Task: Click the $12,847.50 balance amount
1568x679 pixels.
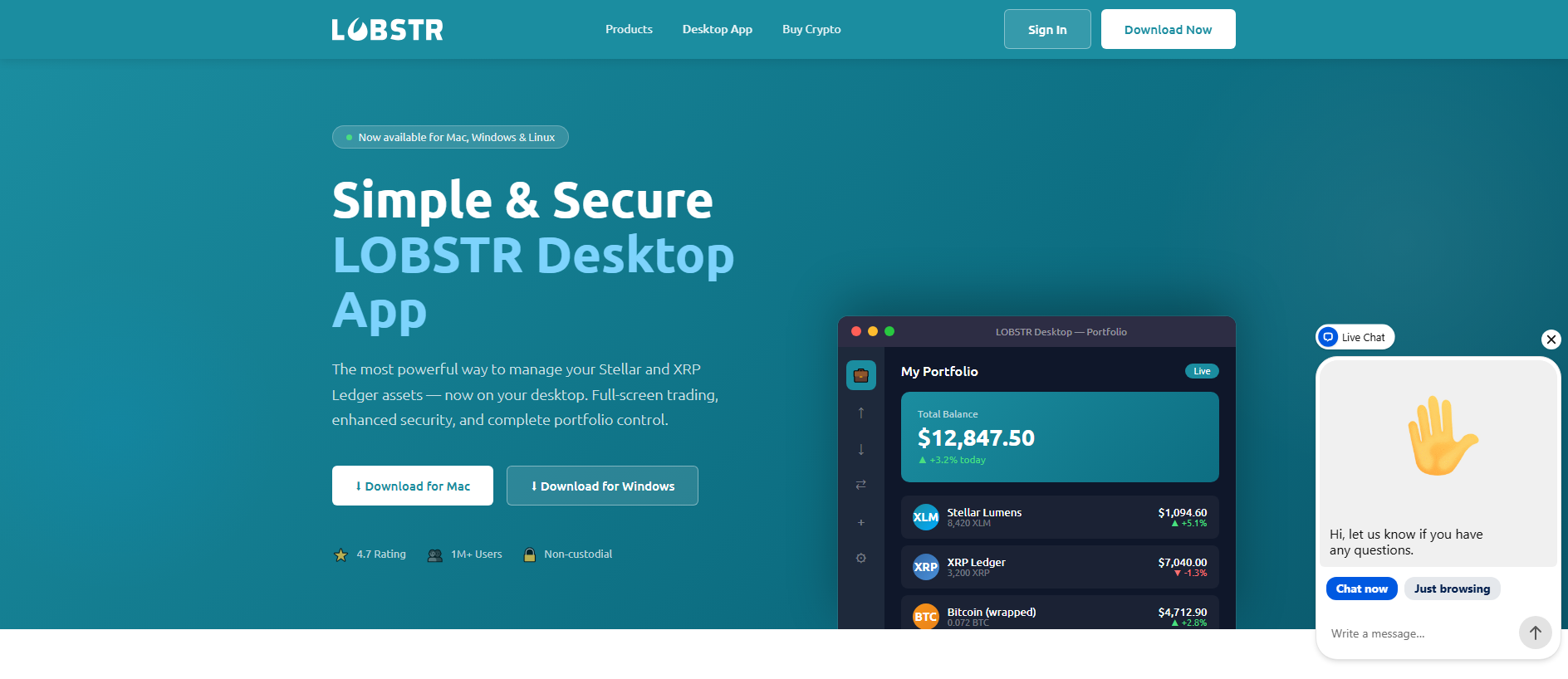Action: click(x=976, y=437)
